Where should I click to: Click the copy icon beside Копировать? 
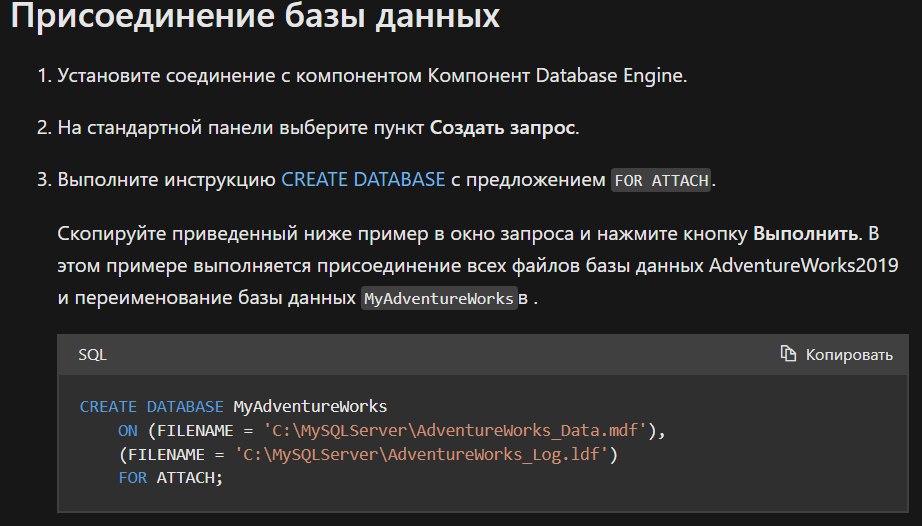788,354
